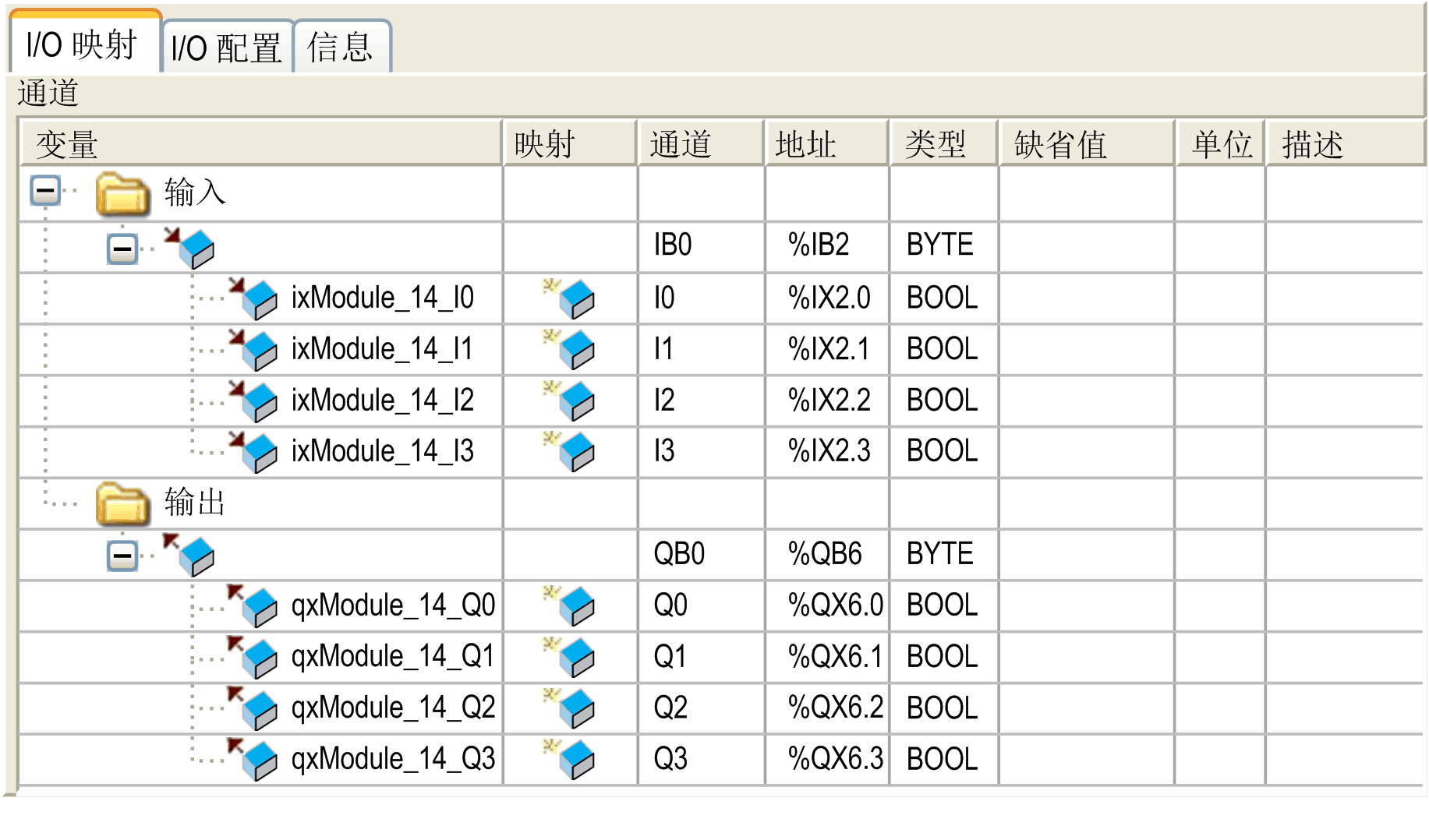Select the I/O 映射 tab

82,45
